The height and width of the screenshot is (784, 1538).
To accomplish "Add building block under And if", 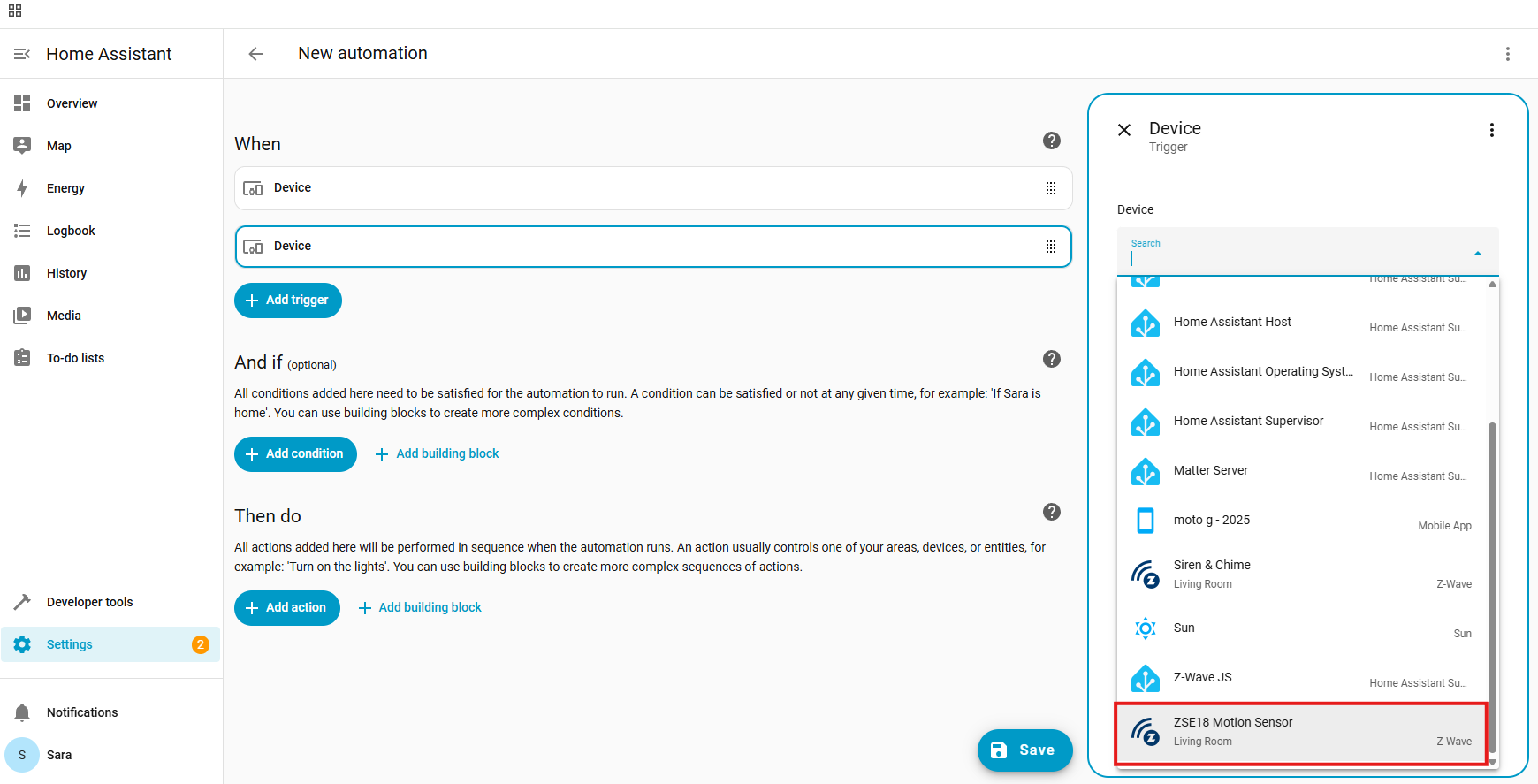I will 438,454.
